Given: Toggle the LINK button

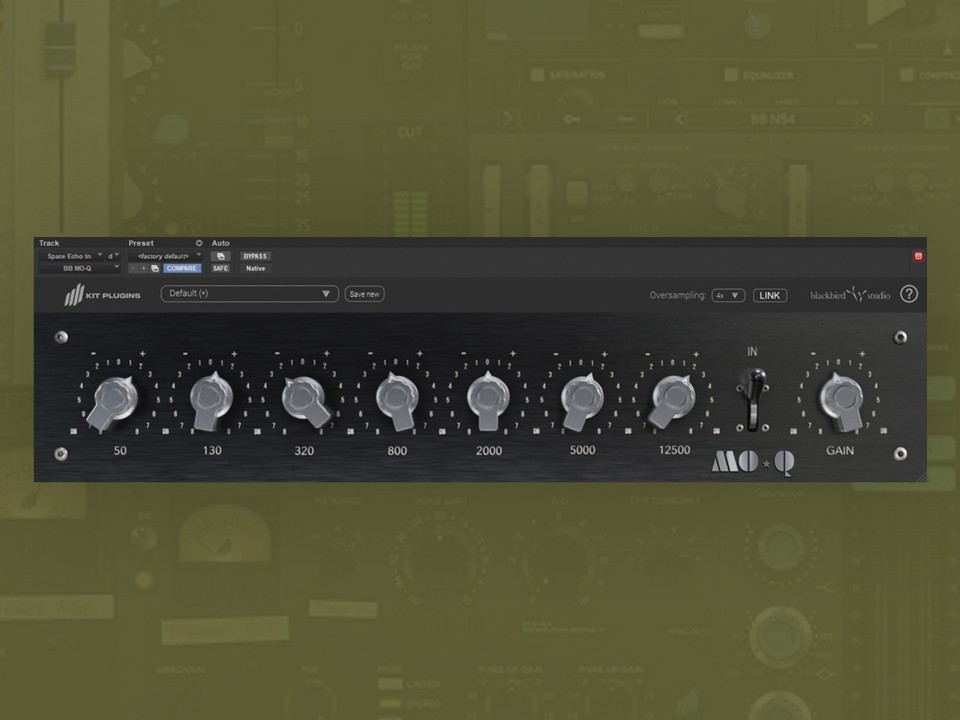Looking at the screenshot, I should point(770,295).
